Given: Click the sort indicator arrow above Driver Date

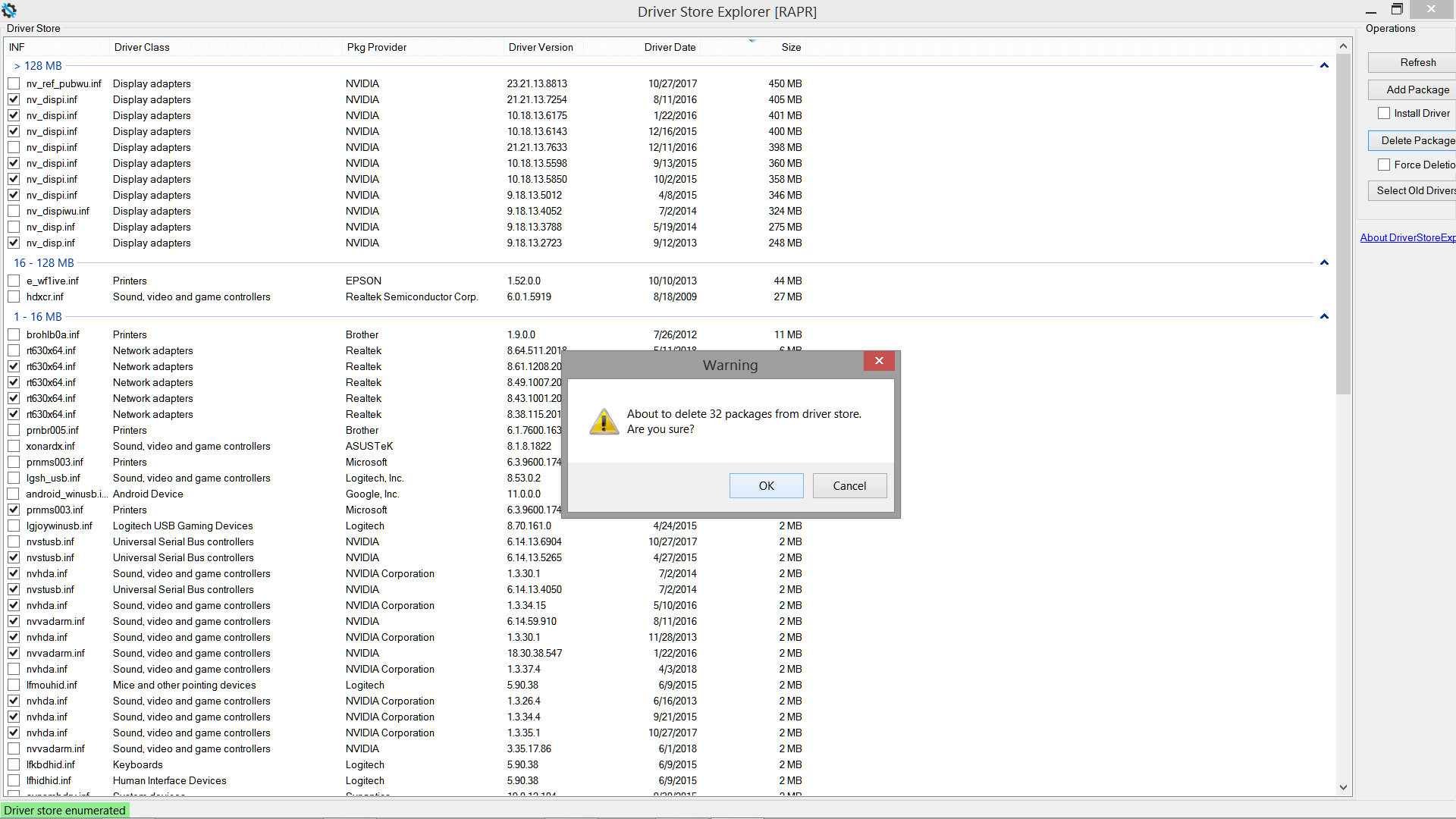Looking at the screenshot, I should pyautogui.click(x=752, y=41).
